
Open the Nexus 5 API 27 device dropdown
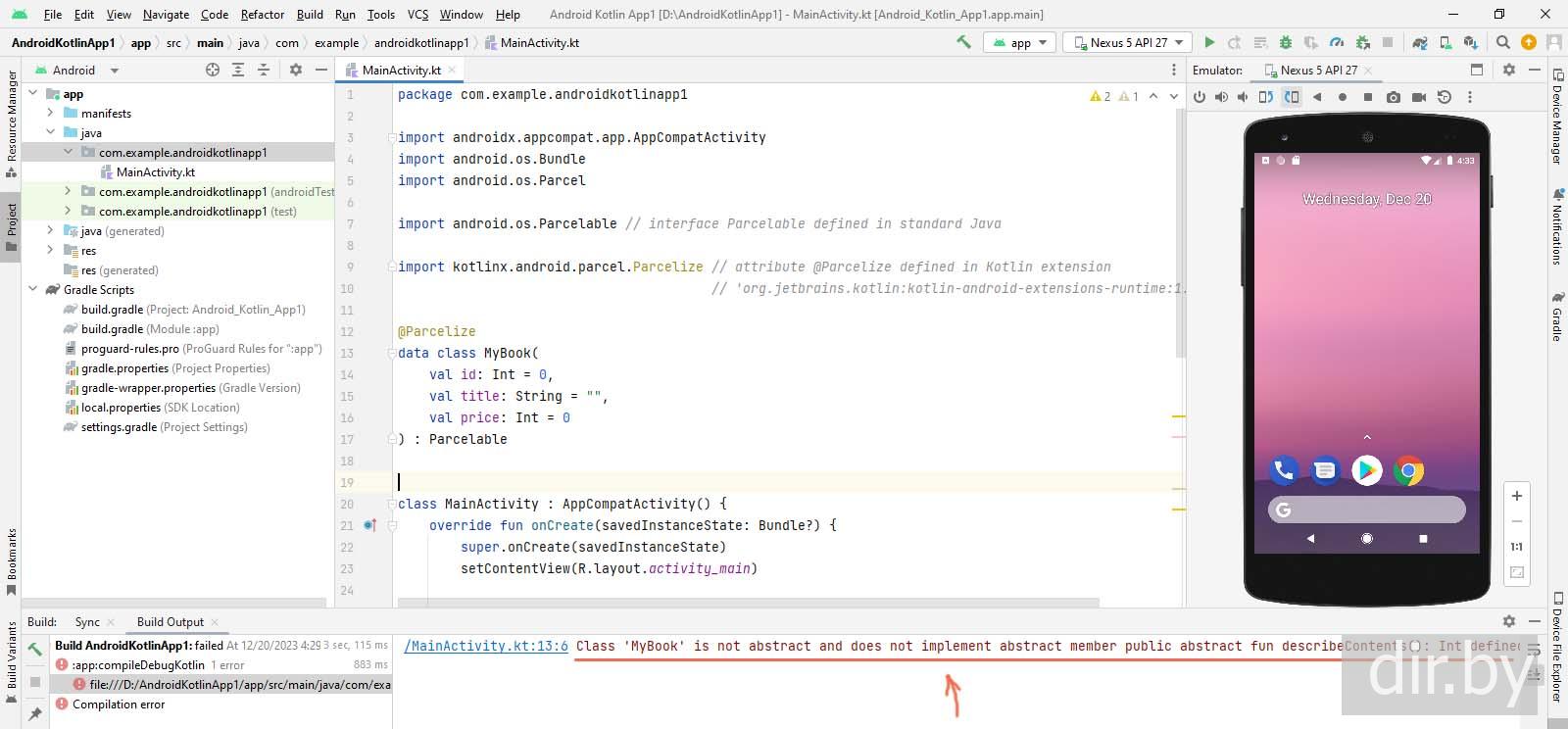(x=1131, y=42)
